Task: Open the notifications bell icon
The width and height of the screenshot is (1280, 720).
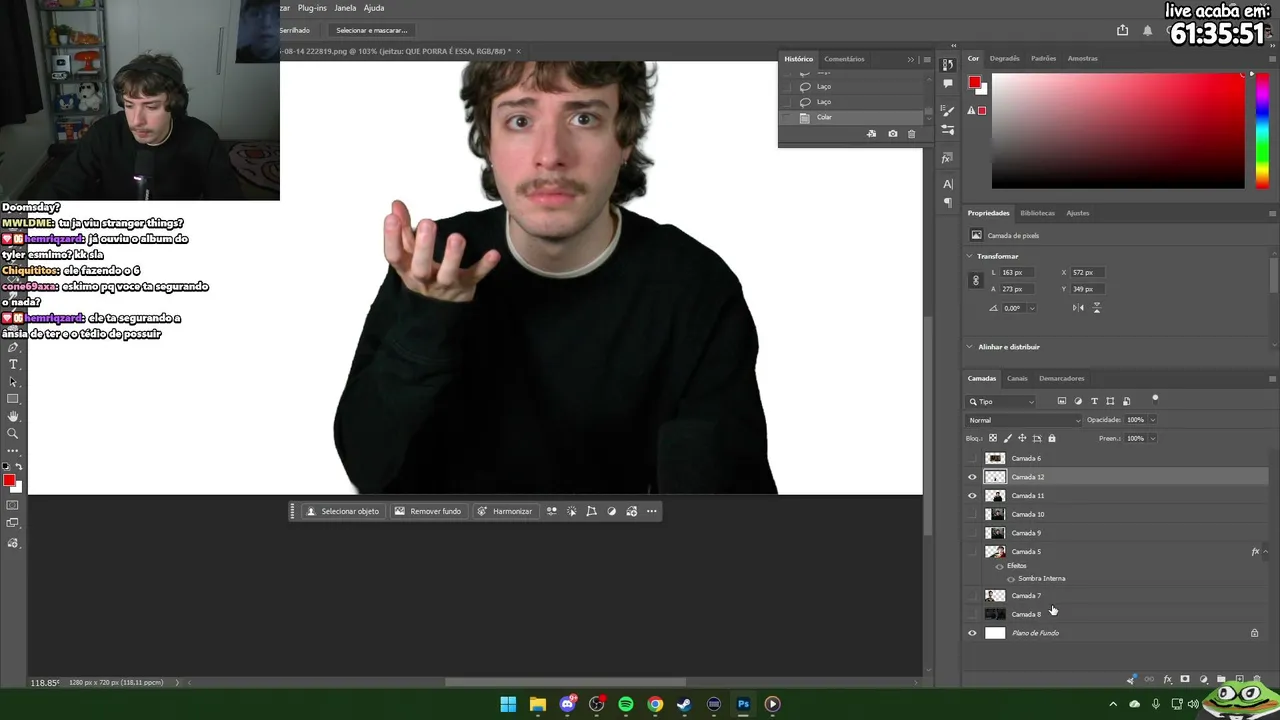Action: 1147,31
